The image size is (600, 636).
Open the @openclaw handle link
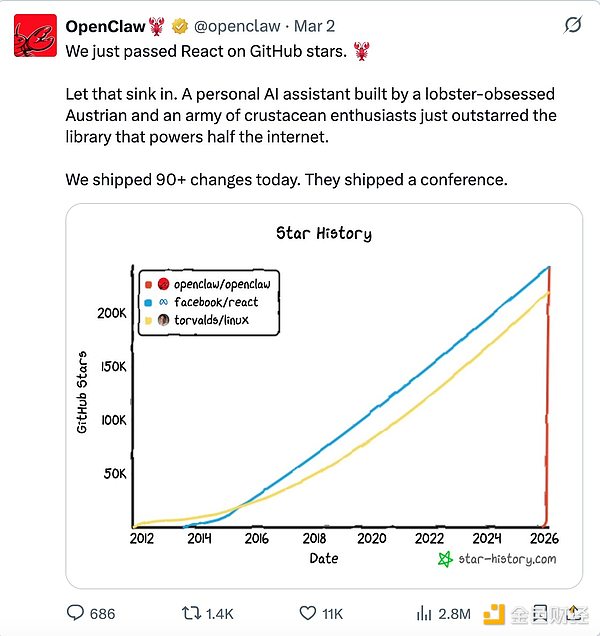238,25
